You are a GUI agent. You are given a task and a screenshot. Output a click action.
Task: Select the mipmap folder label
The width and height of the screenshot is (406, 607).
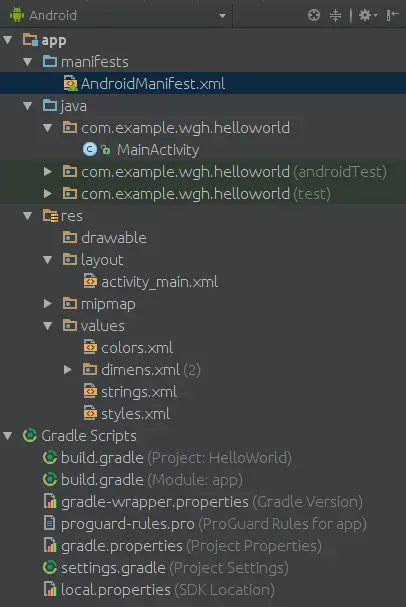pos(108,304)
